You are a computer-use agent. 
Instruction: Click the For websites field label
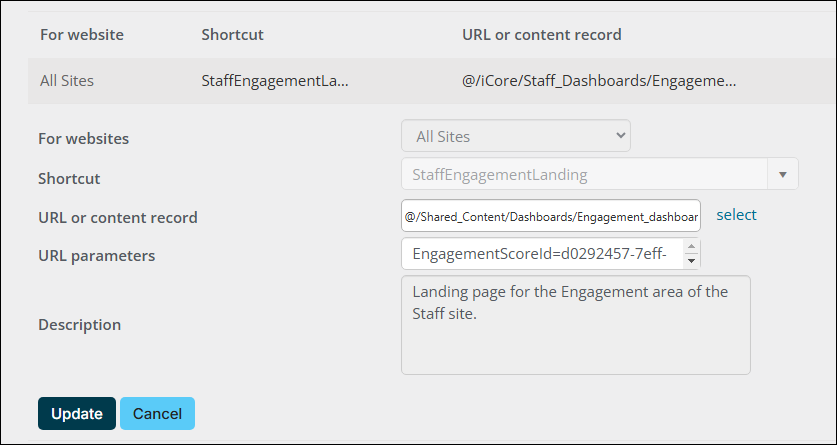coord(83,139)
